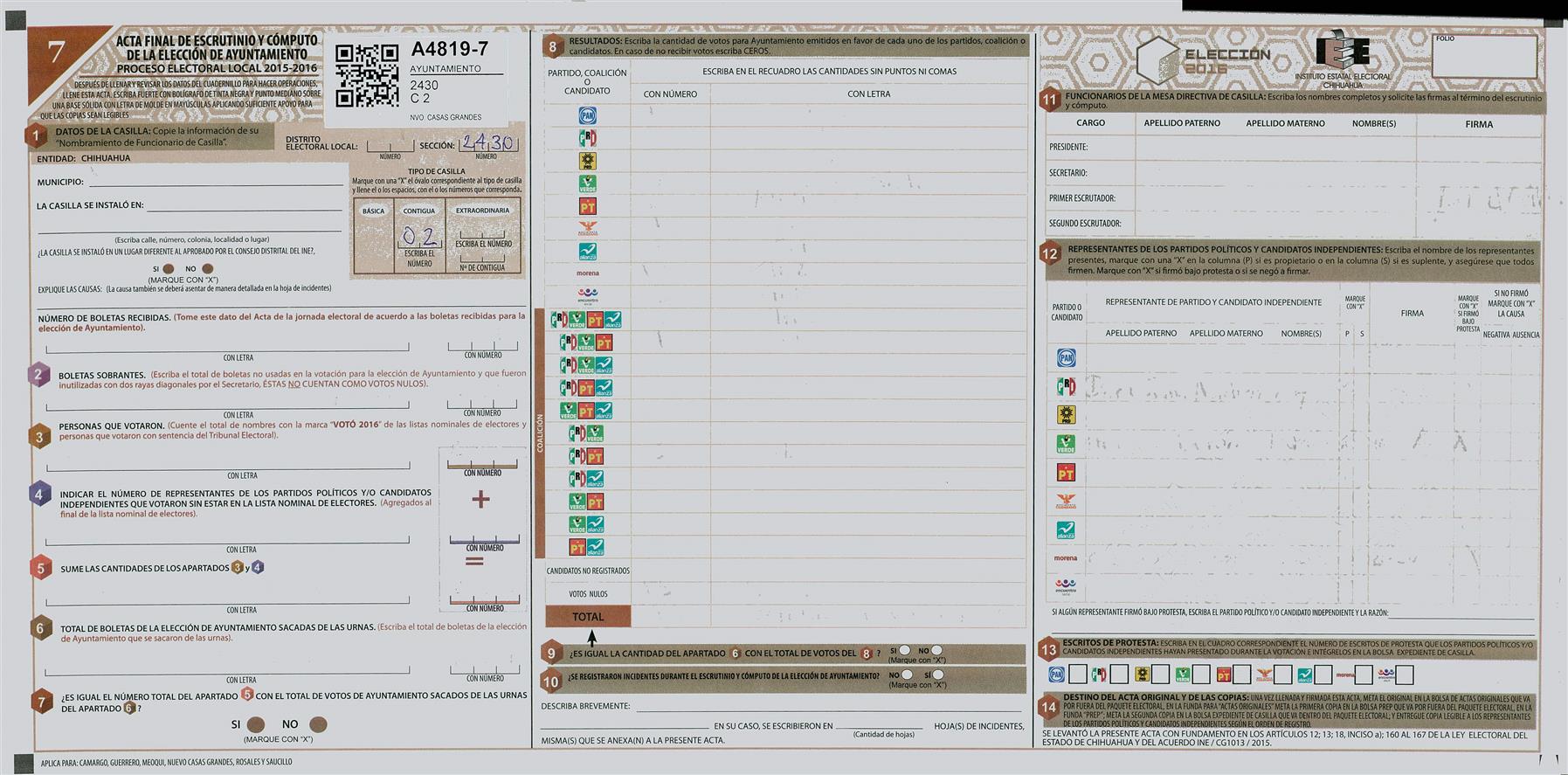Click the PRD logo in the section 12 representatives table

click(x=1066, y=386)
